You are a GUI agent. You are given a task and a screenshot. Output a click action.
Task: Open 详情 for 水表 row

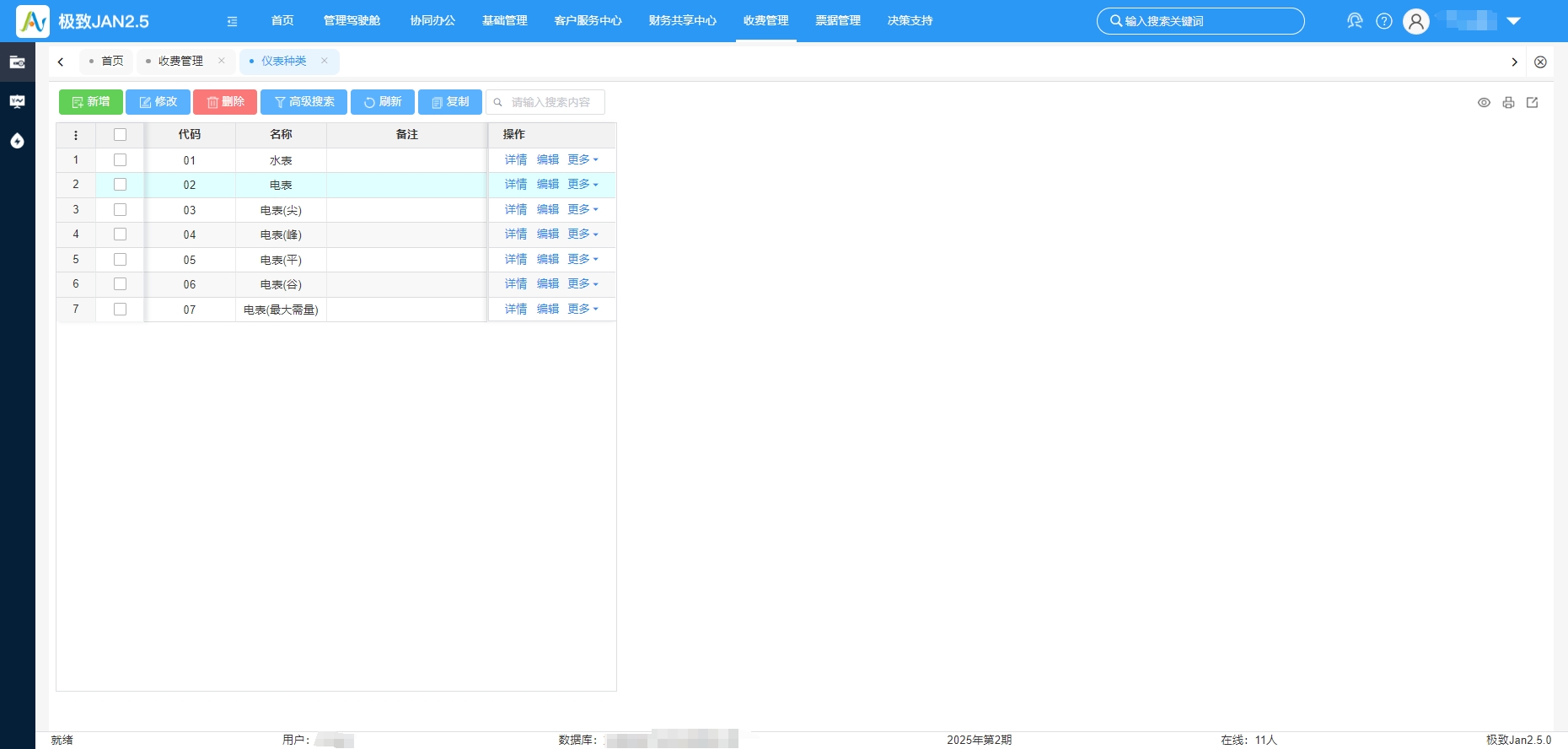tap(516, 159)
